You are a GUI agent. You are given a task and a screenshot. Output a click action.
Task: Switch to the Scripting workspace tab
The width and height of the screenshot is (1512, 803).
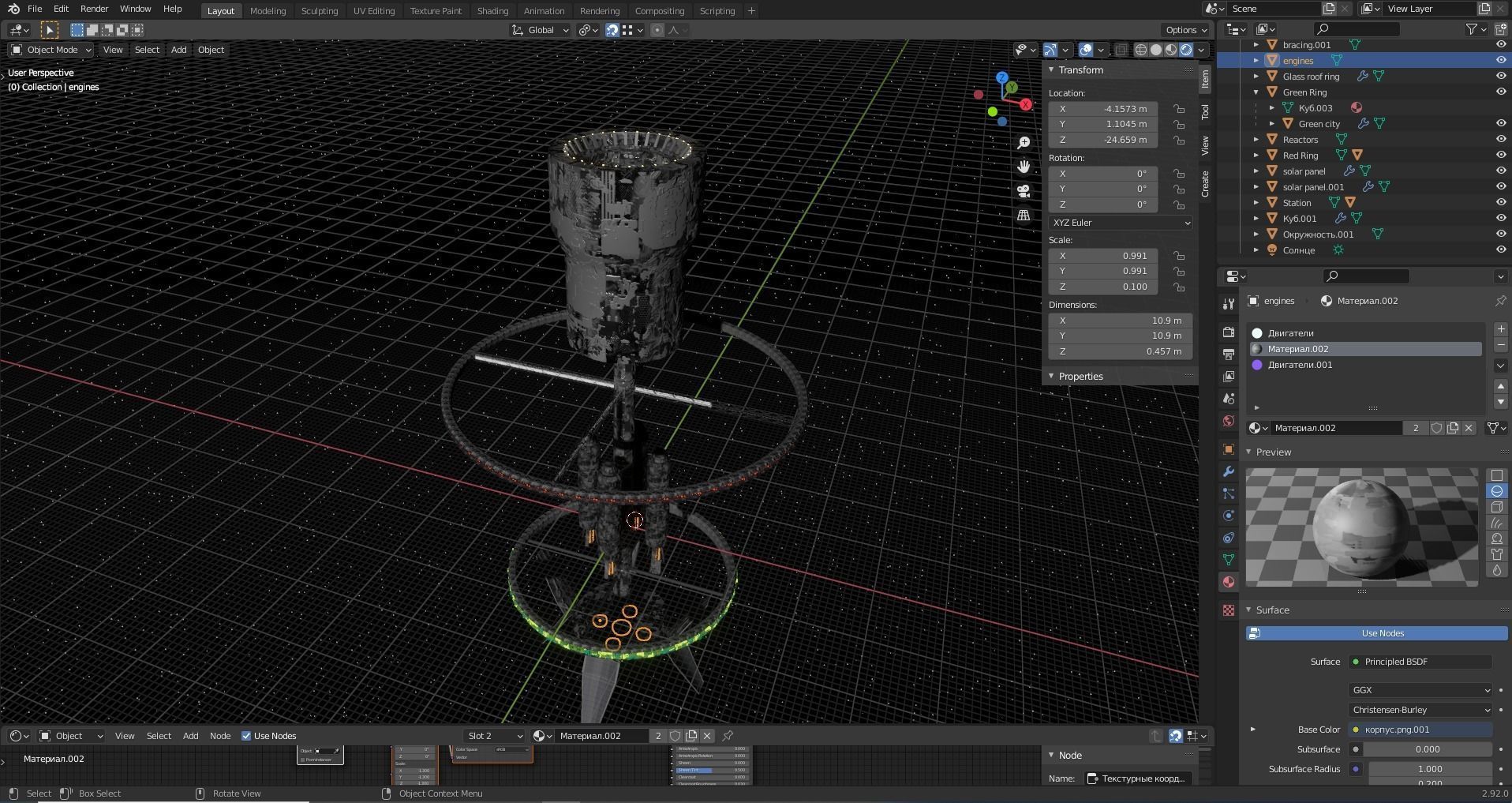pyautogui.click(x=717, y=11)
